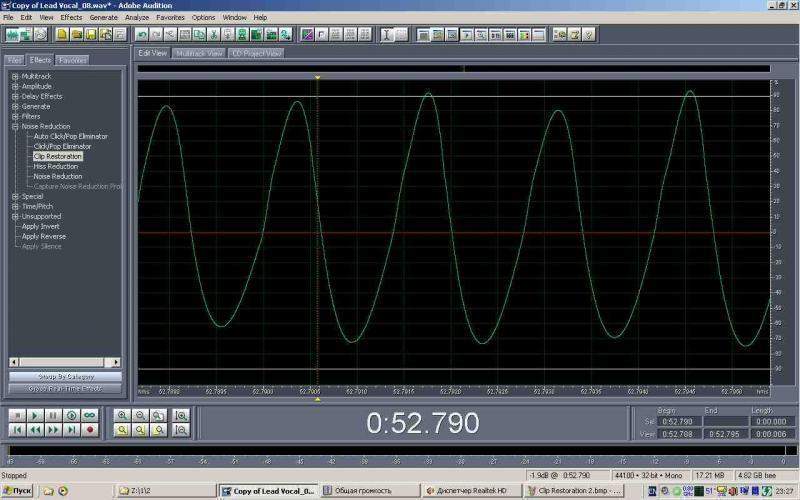Viewport: 800px width, 500px height.
Task: Expand the Amplitude effects group
Action: coord(15,87)
